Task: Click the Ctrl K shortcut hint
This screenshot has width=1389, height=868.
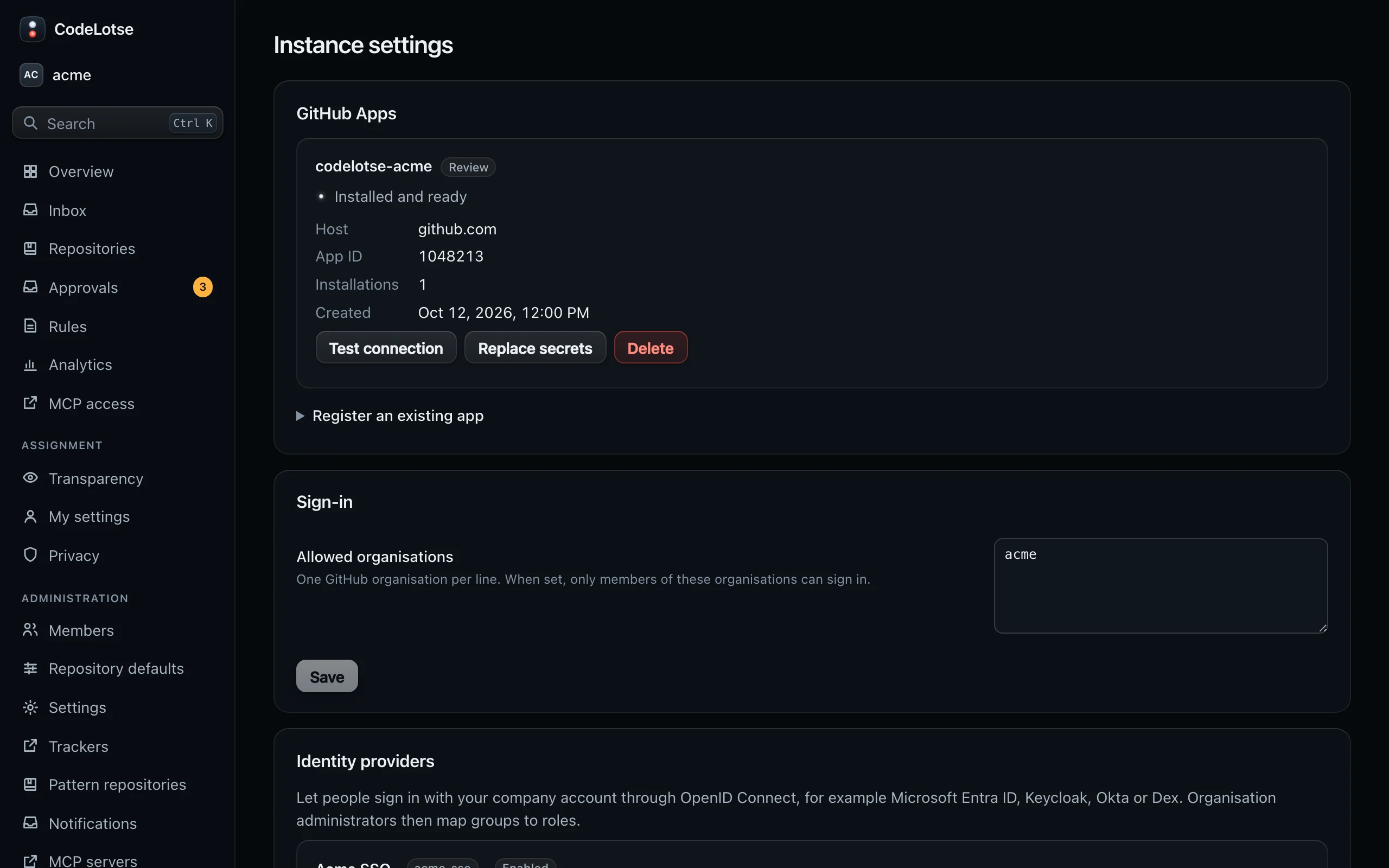Action: click(x=193, y=123)
